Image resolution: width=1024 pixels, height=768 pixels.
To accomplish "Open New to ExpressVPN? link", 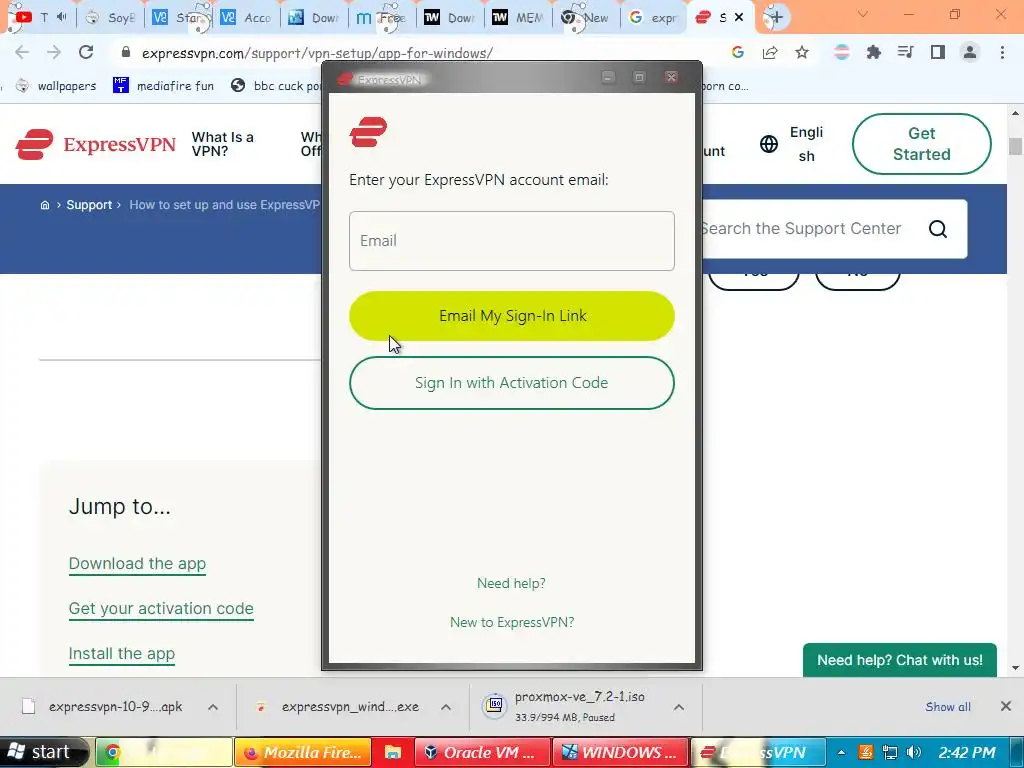I will tap(512, 622).
